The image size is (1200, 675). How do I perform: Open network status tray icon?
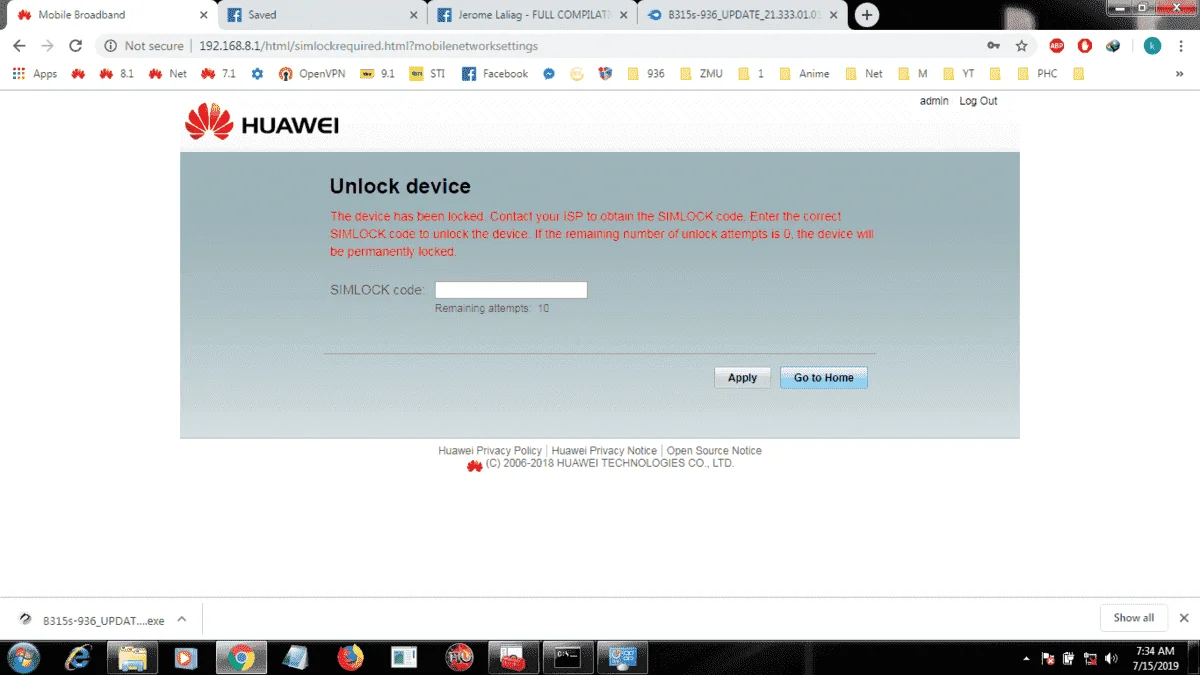coord(1089,658)
